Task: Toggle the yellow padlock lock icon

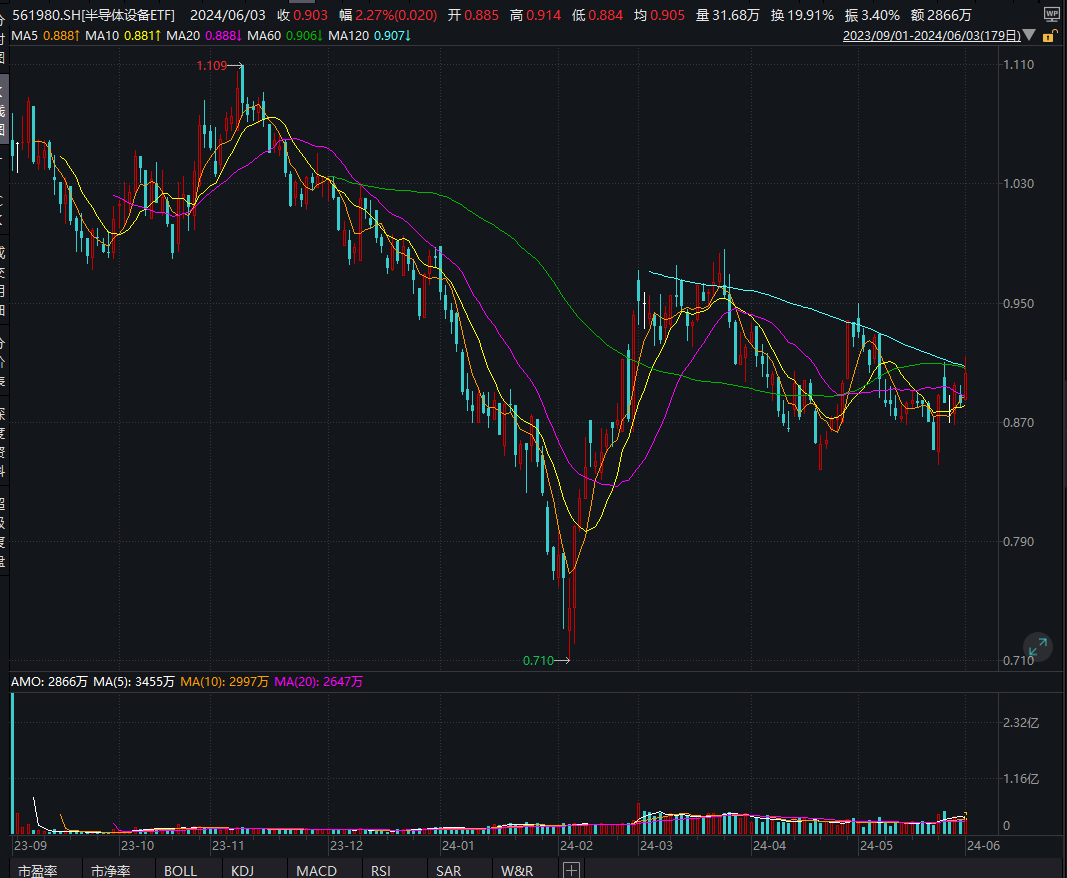Action: coord(1049,36)
